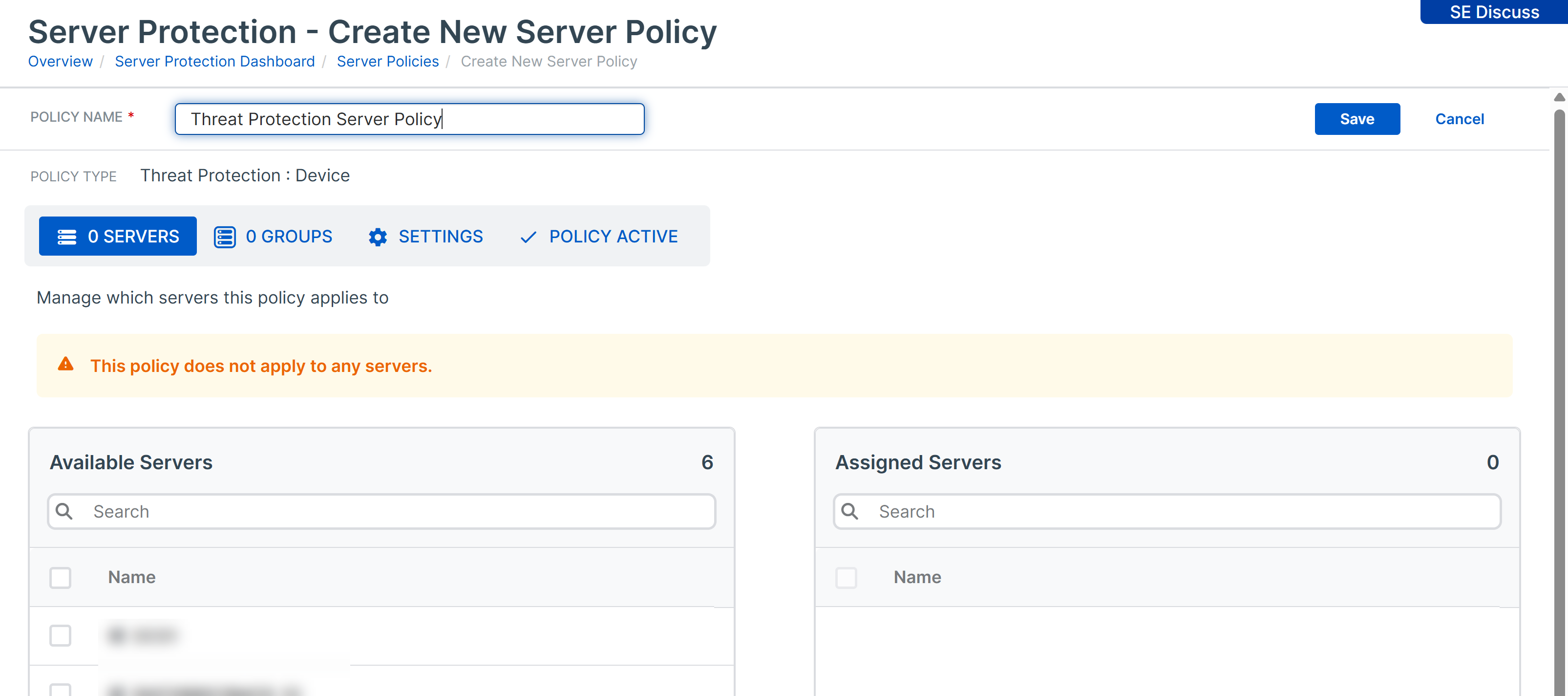
Task: Click the Assigned Servers count 0
Action: click(1492, 462)
